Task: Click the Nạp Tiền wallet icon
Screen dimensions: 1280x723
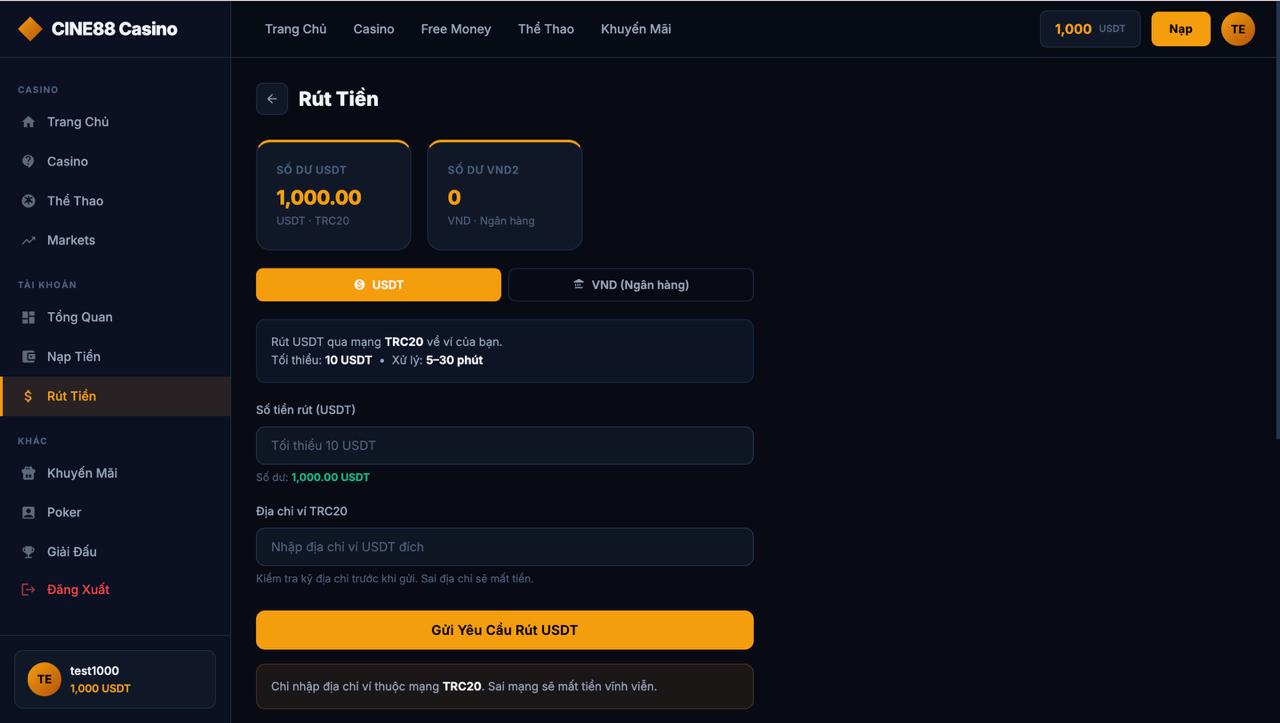Action: point(28,357)
